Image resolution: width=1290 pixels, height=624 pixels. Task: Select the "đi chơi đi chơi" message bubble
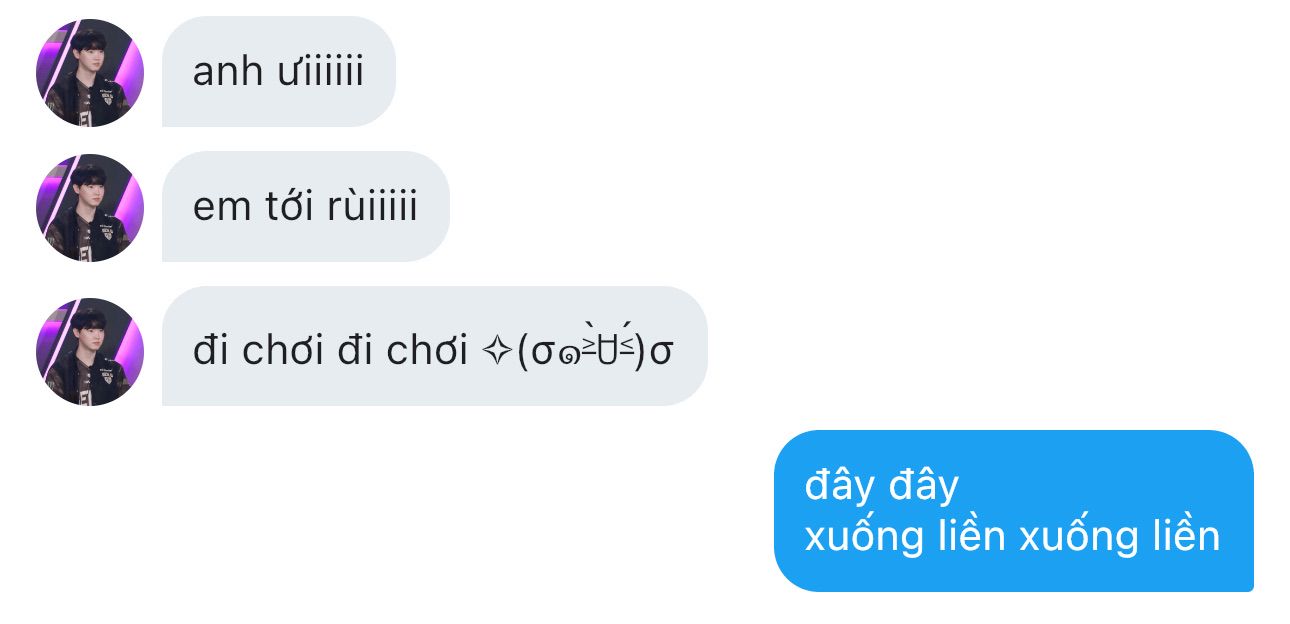435,347
